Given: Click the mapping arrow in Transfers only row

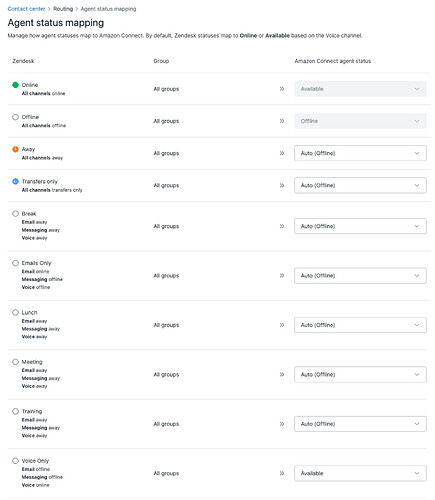Looking at the screenshot, I should tap(282, 185).
